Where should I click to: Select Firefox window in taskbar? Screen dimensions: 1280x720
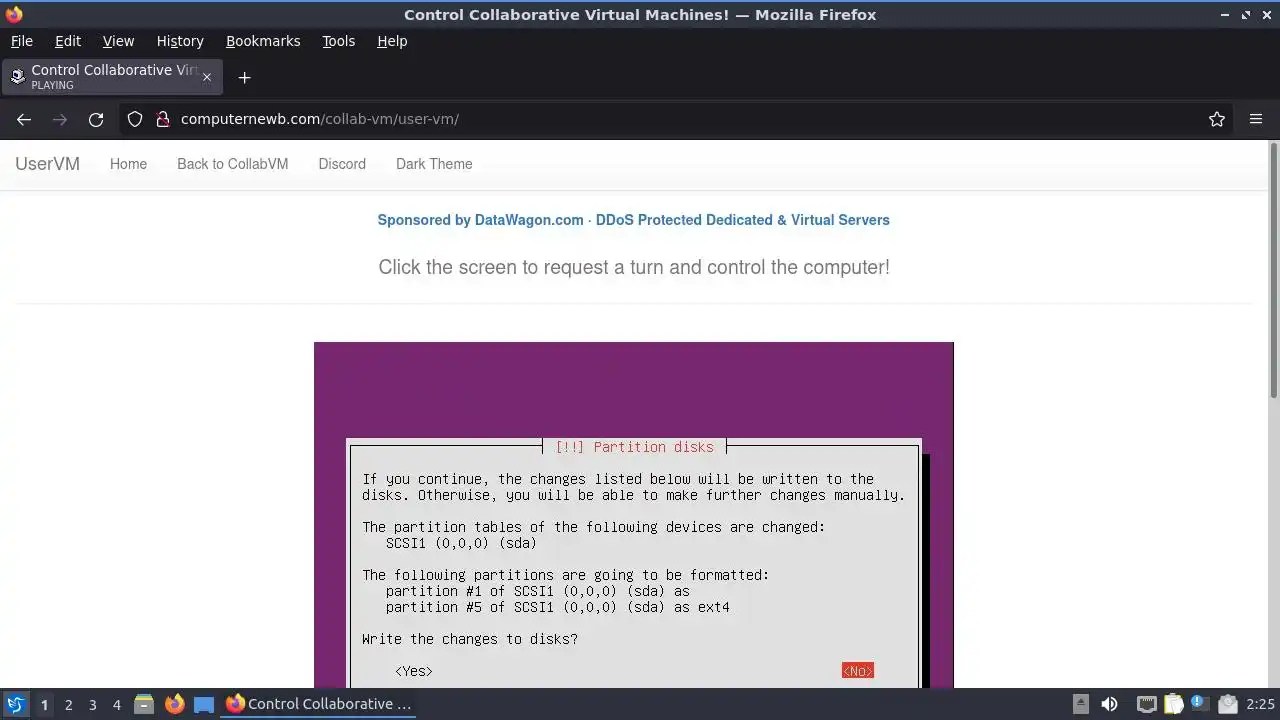click(x=320, y=704)
